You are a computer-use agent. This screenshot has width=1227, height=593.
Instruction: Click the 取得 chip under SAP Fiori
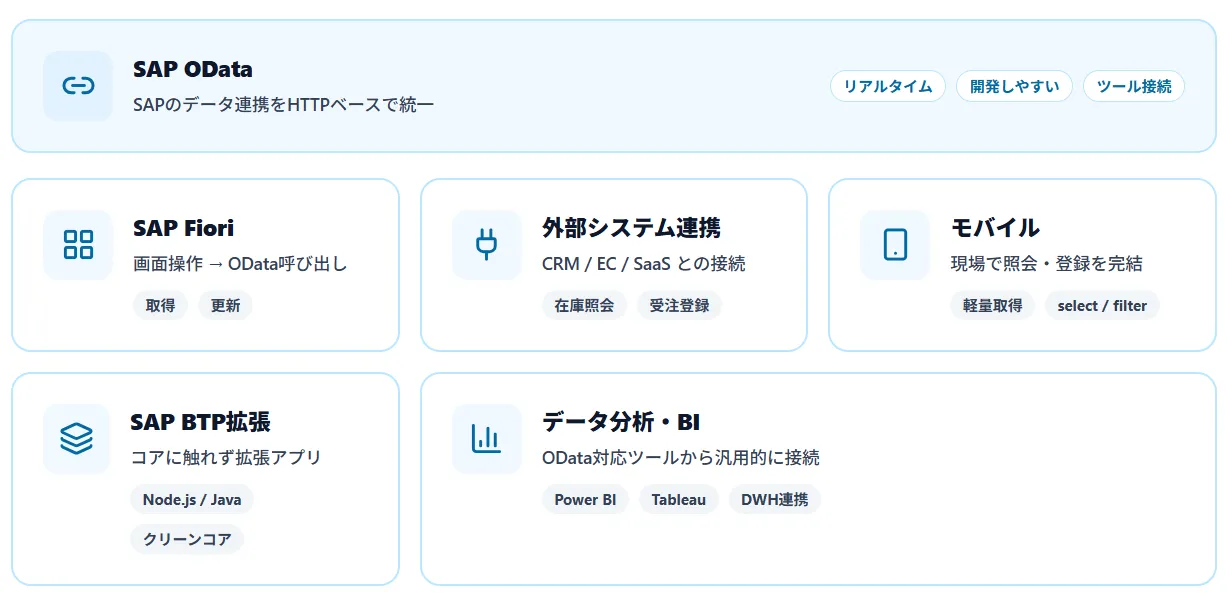click(x=160, y=306)
